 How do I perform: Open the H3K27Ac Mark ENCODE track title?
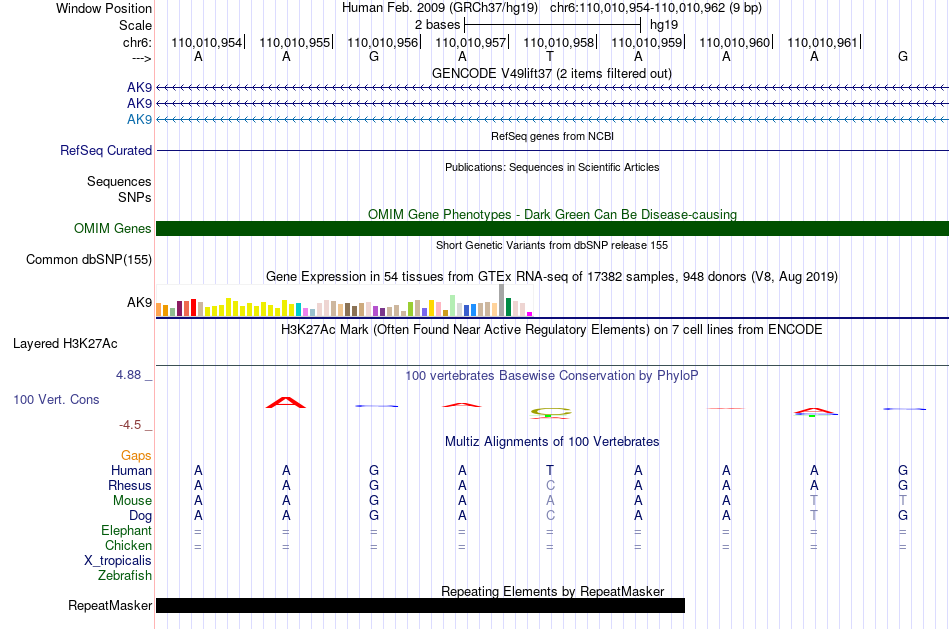pos(552,330)
